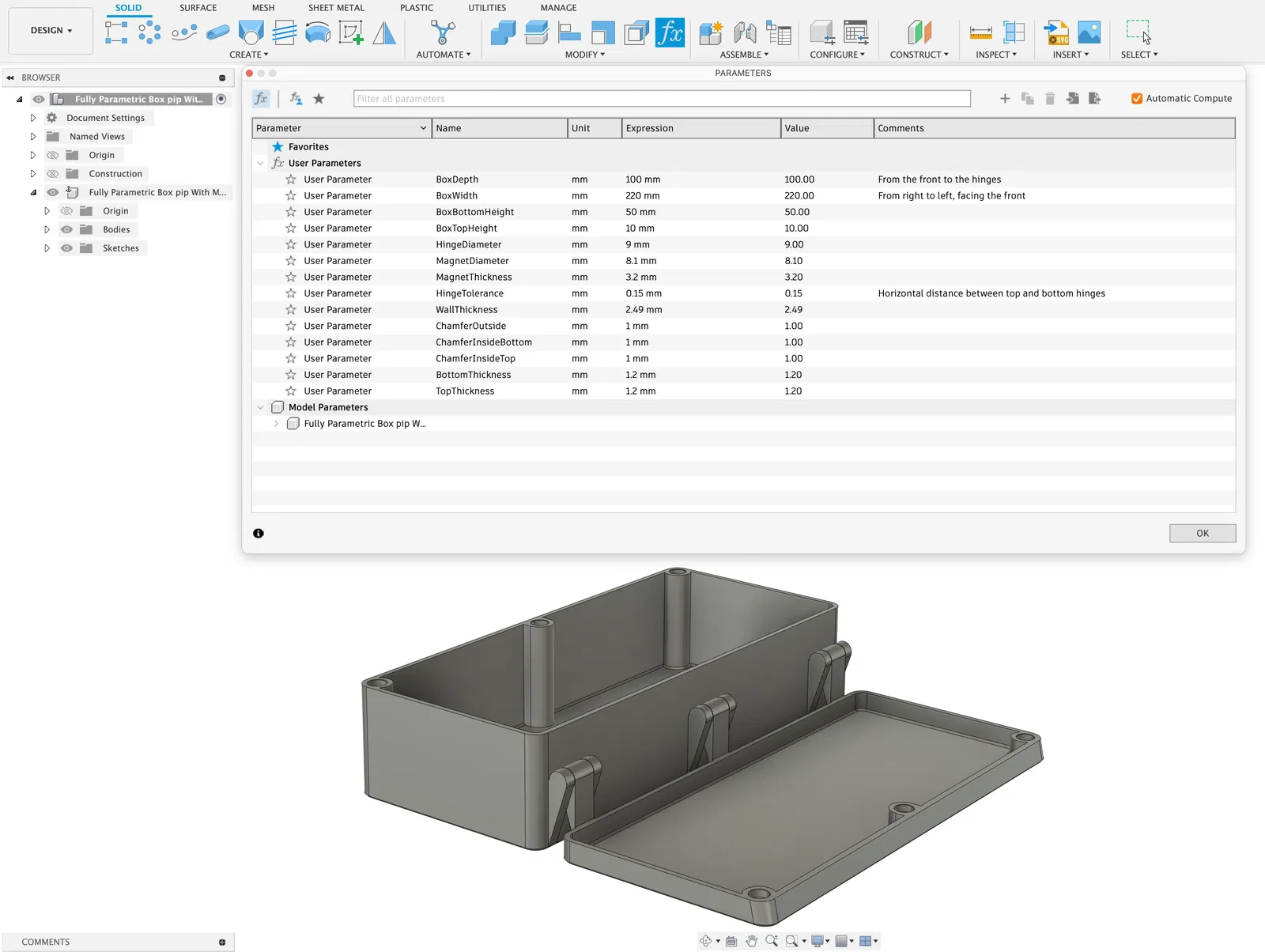Click the New Component icon in Assemble
The image size is (1265, 952).
(x=711, y=33)
